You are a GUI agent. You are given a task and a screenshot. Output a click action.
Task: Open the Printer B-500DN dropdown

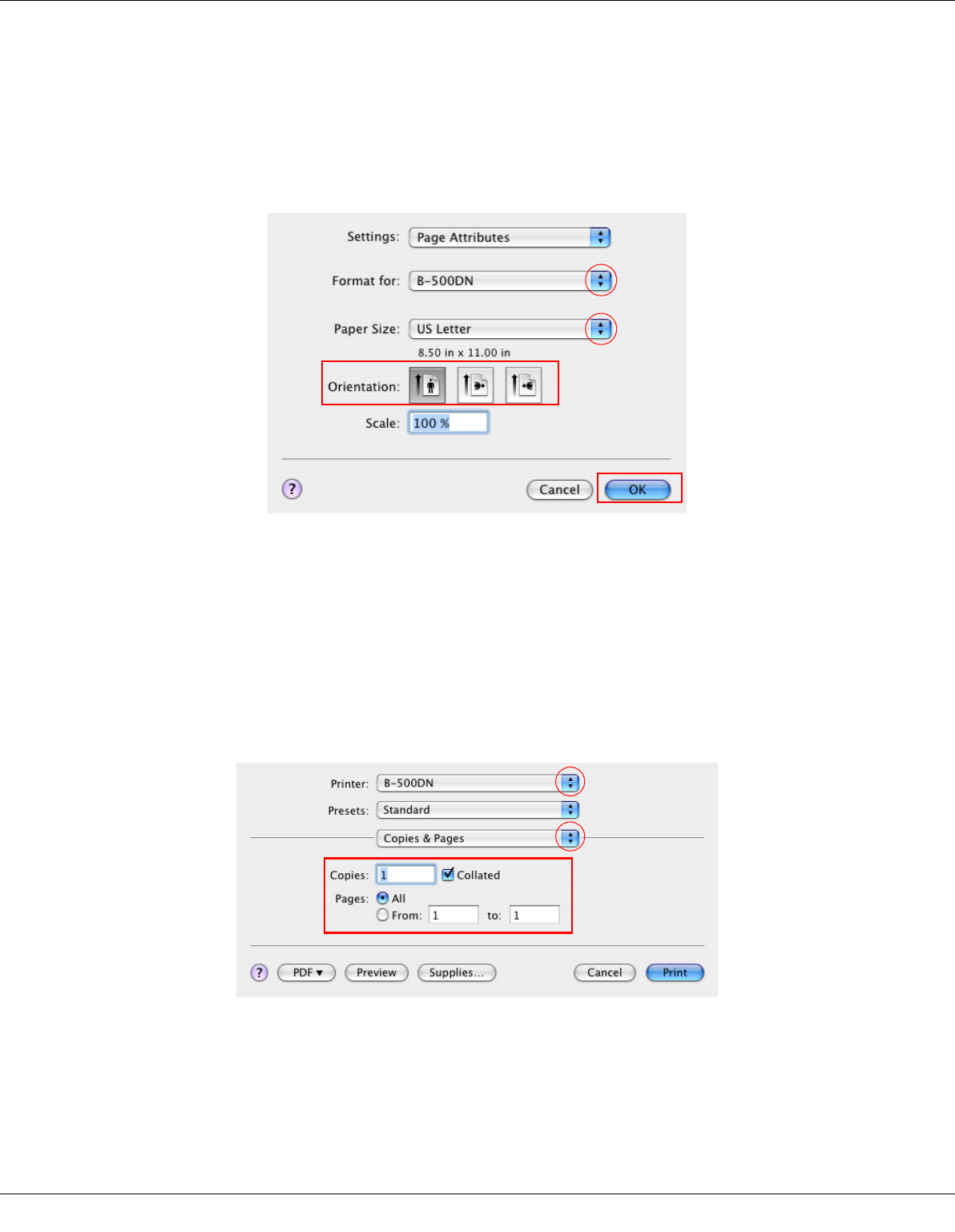click(x=477, y=783)
